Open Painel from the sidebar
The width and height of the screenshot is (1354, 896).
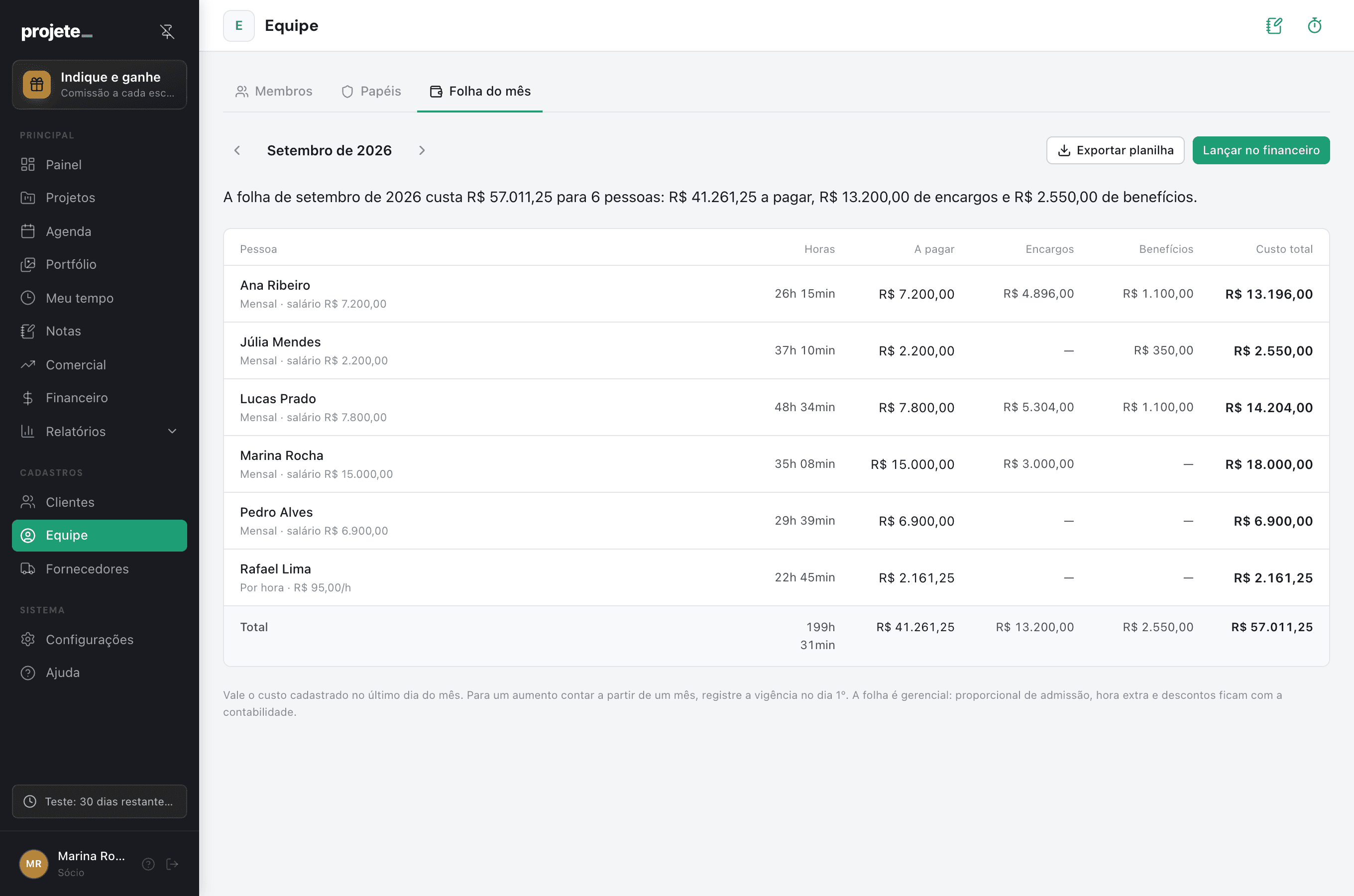pos(100,165)
